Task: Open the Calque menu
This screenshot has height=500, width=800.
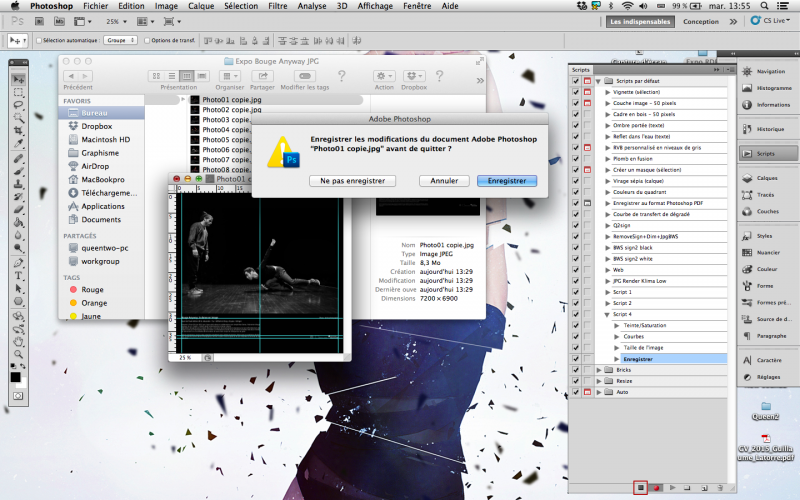Action: coord(201,6)
